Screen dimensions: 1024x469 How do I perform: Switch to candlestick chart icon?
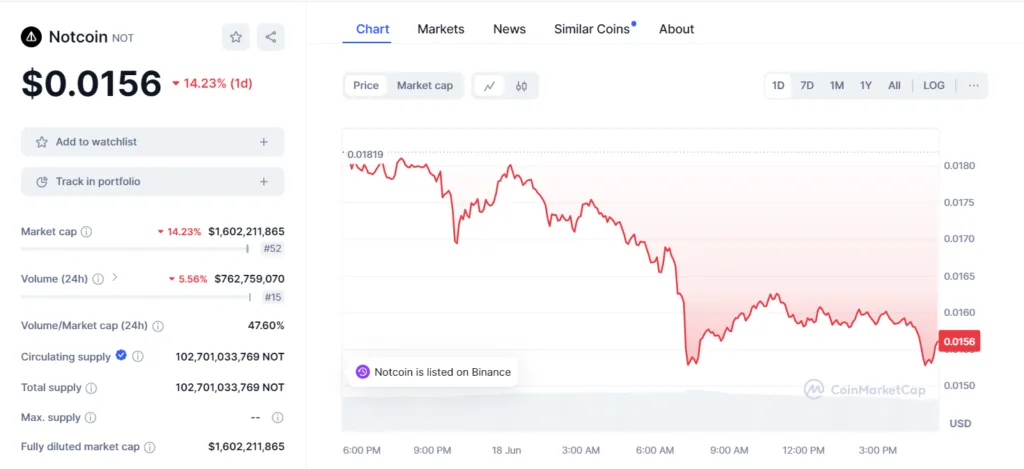[x=521, y=86]
